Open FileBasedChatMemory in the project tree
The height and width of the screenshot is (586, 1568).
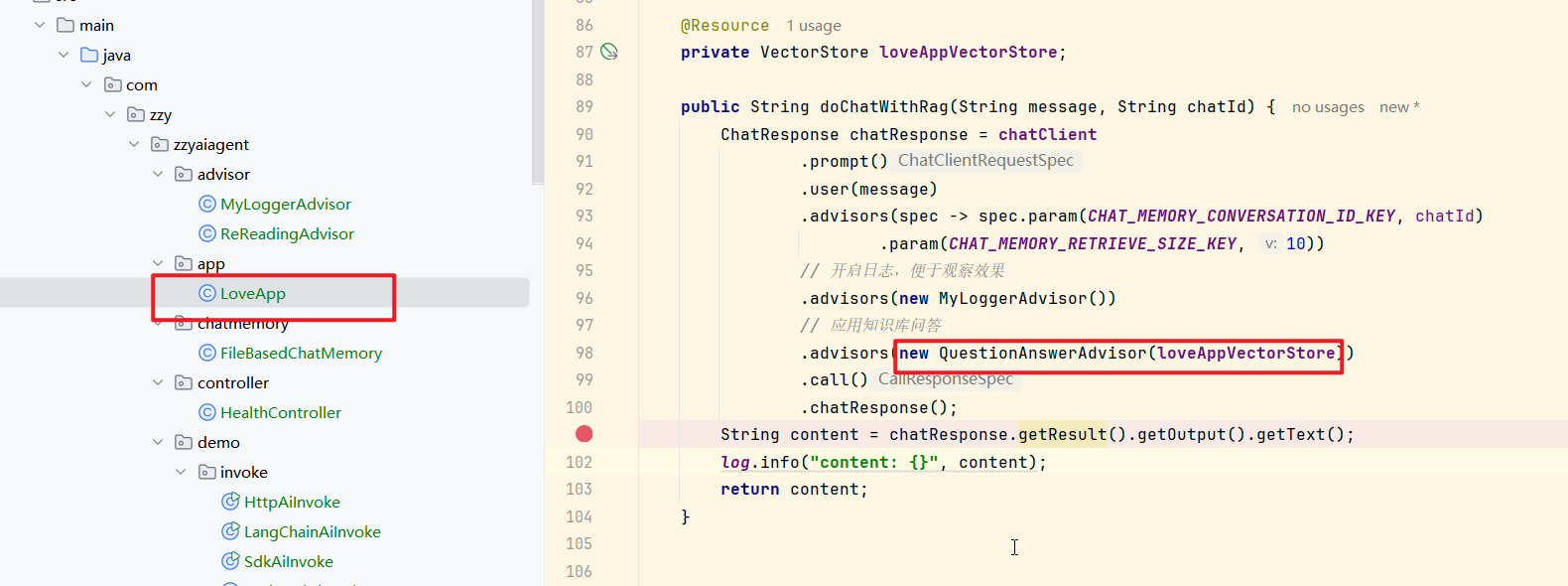click(301, 353)
